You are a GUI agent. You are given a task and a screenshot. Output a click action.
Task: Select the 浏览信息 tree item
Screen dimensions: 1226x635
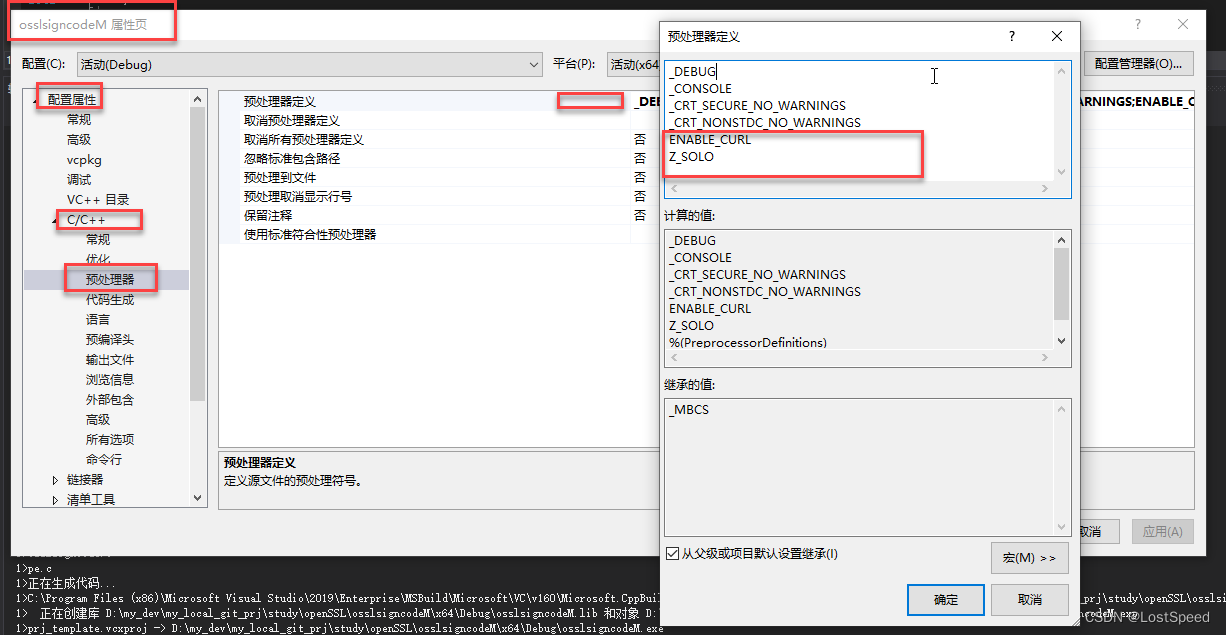(x=110, y=380)
